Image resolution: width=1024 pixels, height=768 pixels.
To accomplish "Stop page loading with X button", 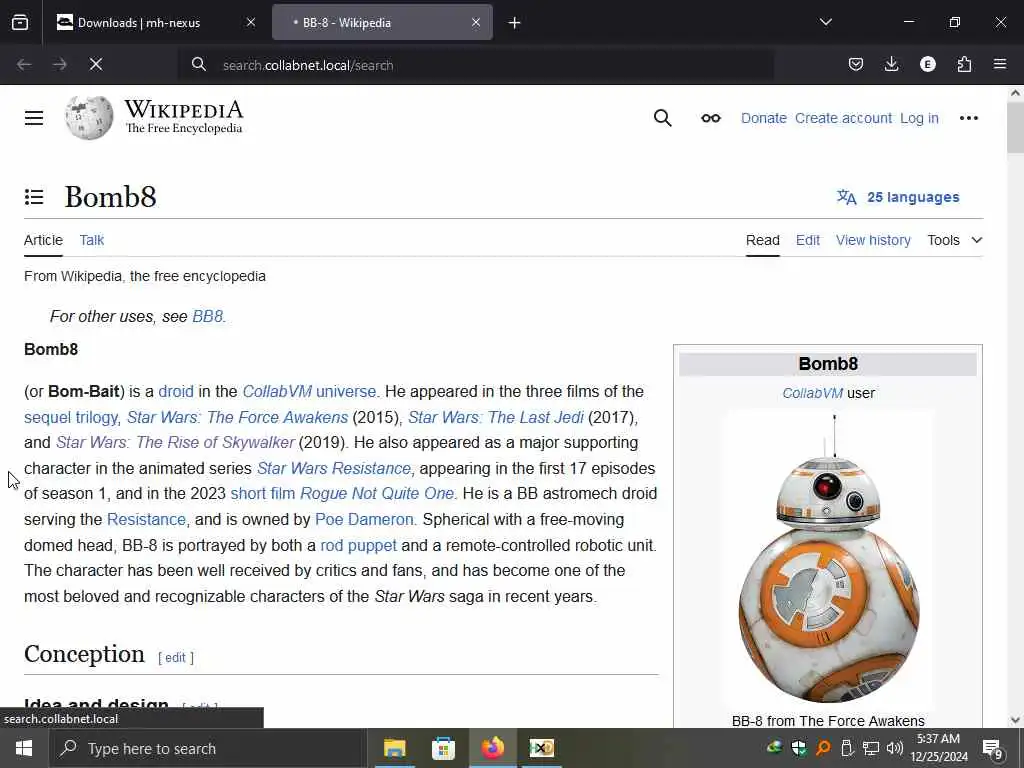I will 96,64.
